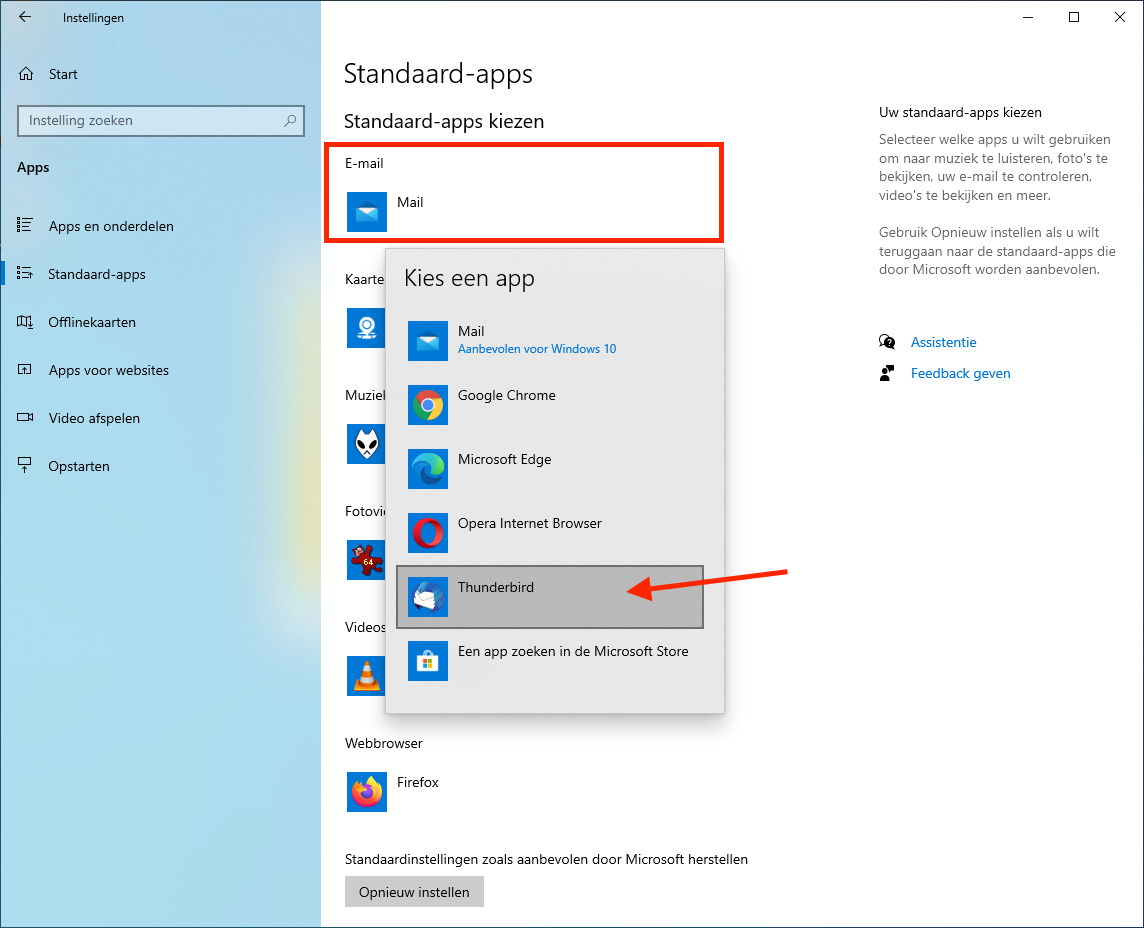Click the Start home icon
The height and width of the screenshot is (928, 1144).
(x=26, y=74)
